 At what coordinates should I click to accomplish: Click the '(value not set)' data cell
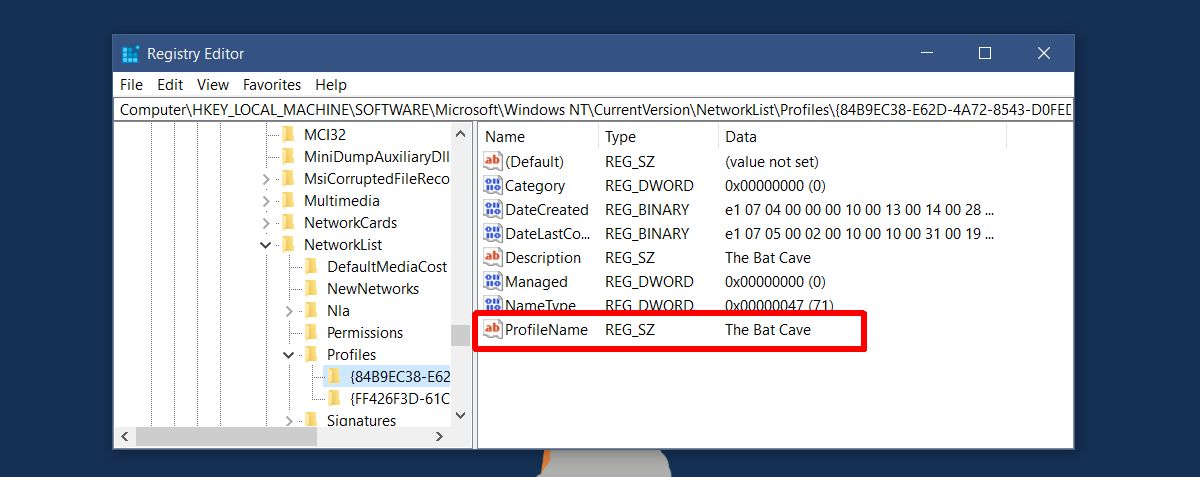pyautogui.click(x=770, y=161)
